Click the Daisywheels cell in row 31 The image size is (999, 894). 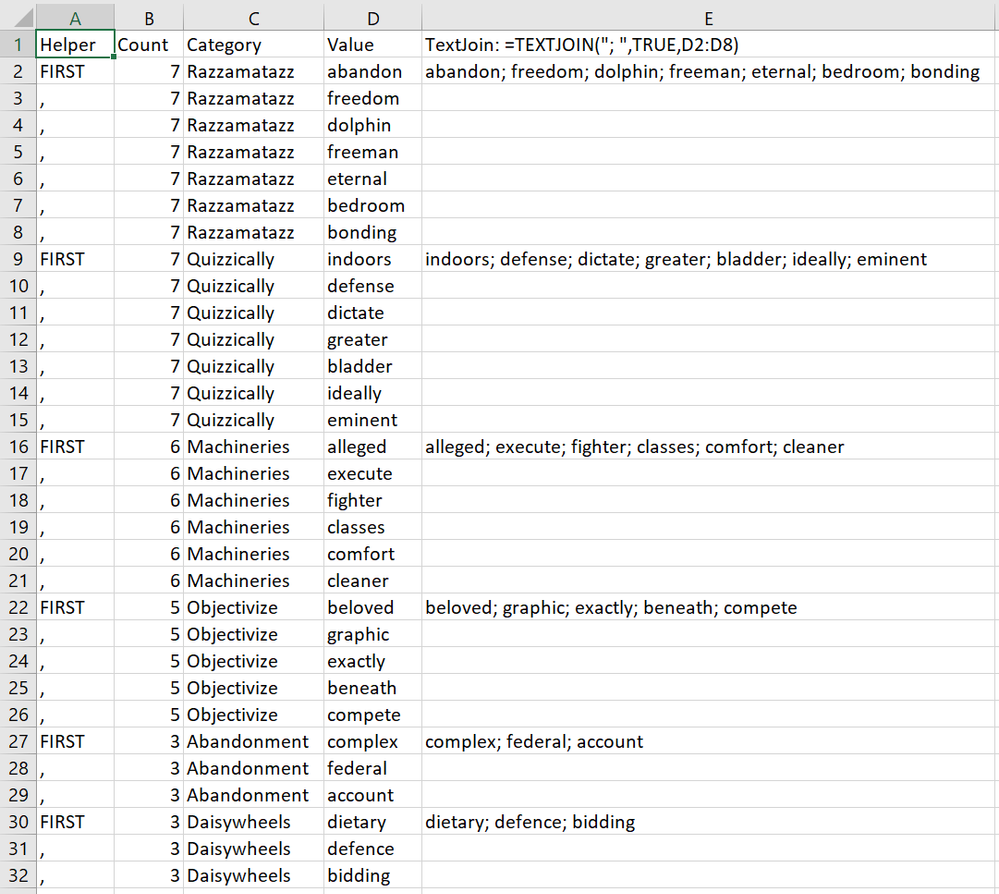(254, 849)
